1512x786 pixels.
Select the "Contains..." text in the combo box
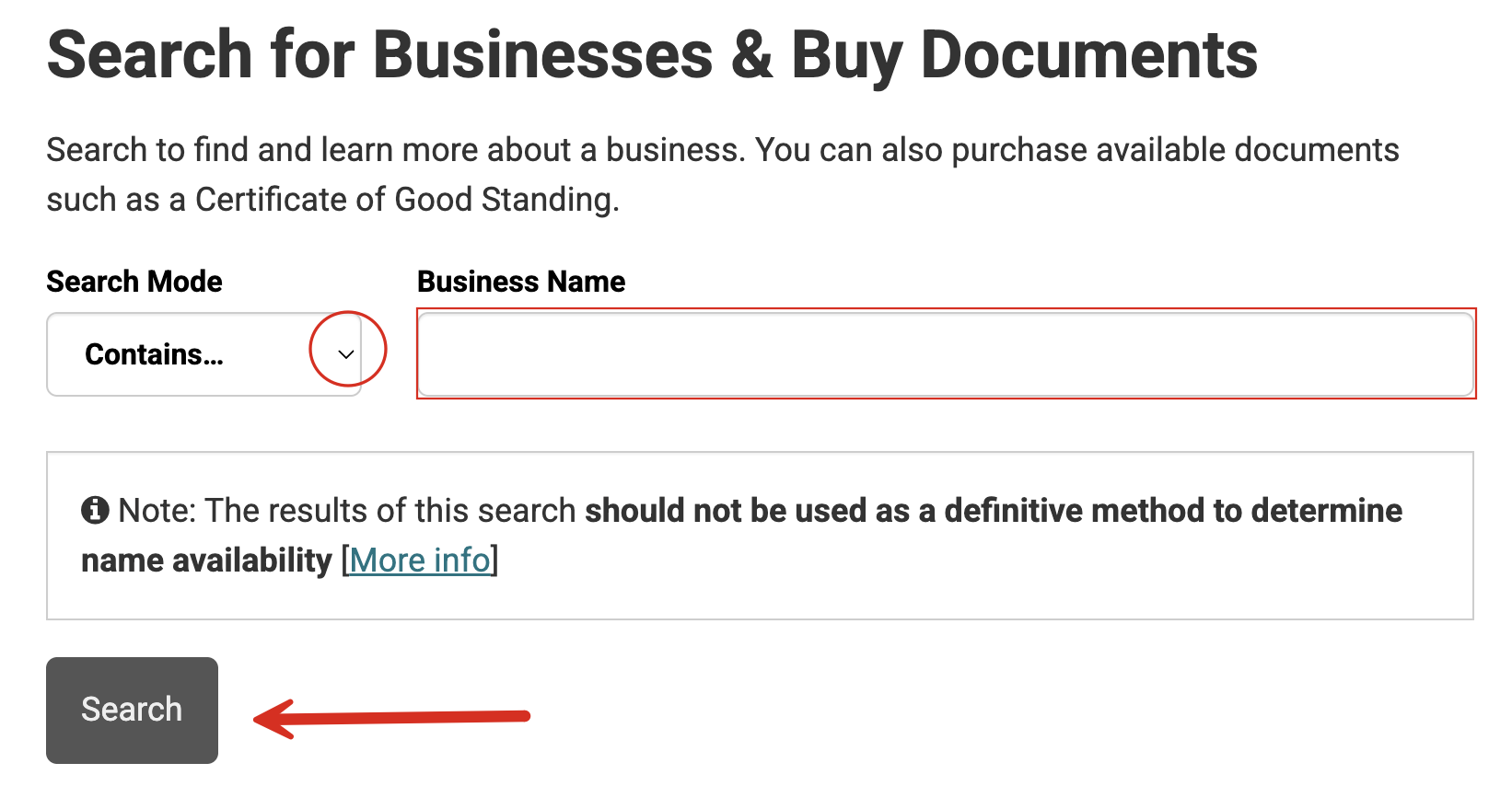[x=154, y=354]
